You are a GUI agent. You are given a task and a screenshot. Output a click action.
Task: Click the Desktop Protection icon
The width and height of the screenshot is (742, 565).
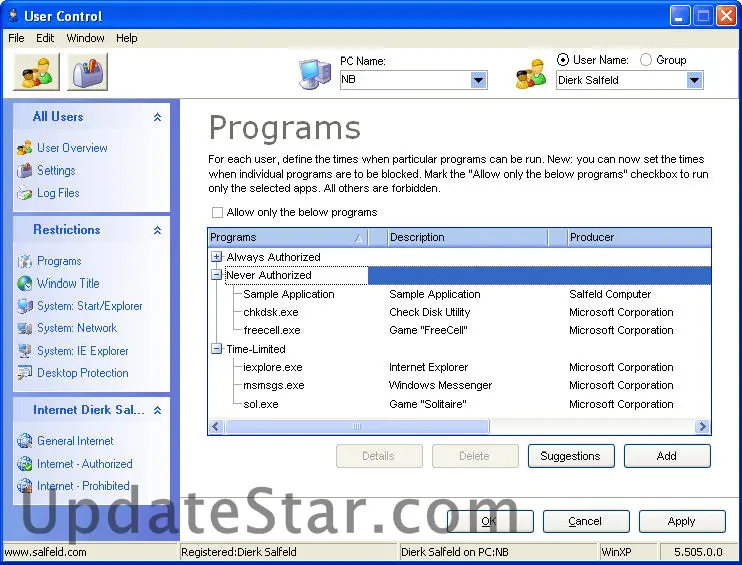[x=25, y=373]
